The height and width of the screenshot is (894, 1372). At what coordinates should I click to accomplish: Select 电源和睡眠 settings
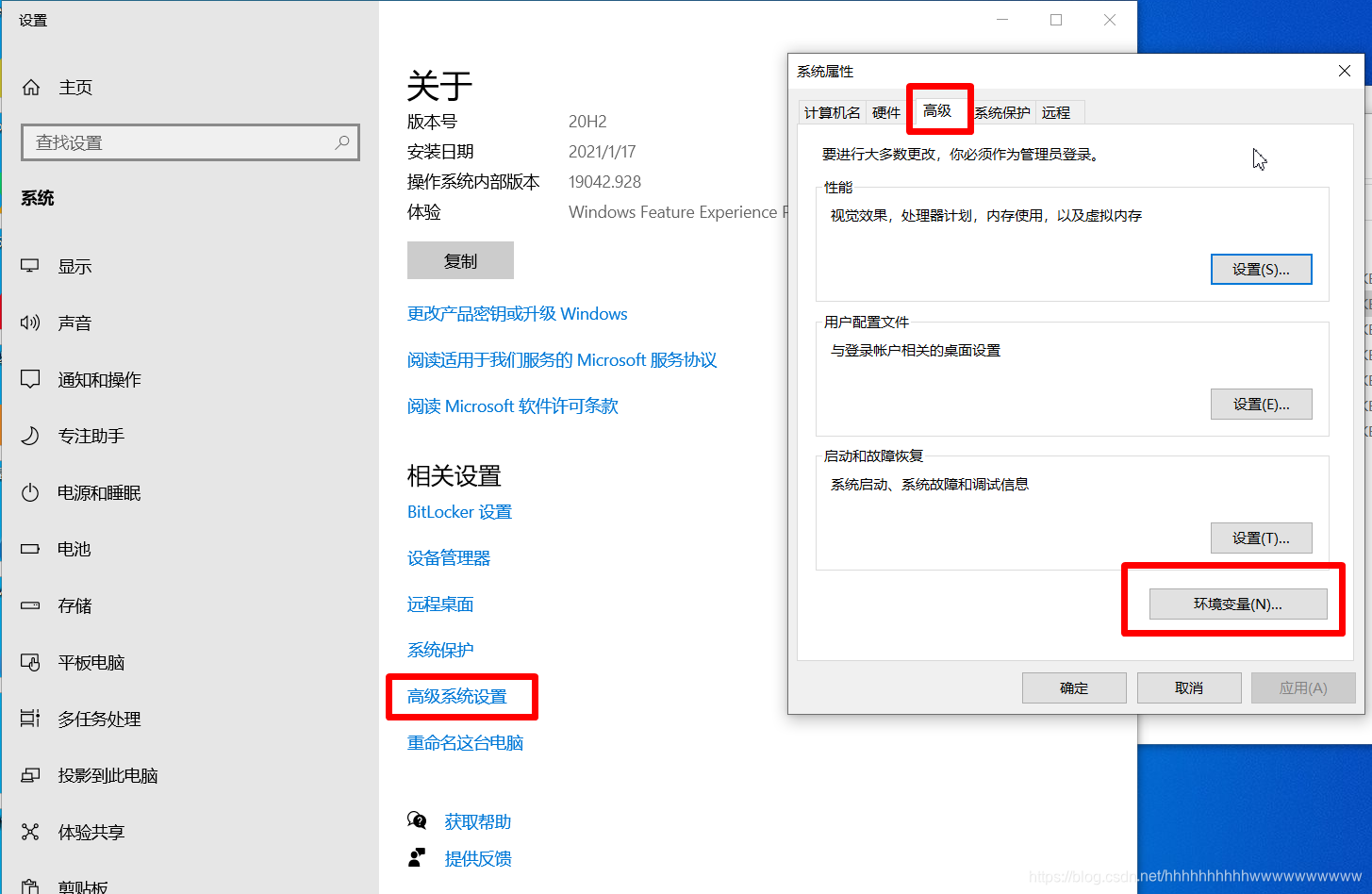pos(98,492)
